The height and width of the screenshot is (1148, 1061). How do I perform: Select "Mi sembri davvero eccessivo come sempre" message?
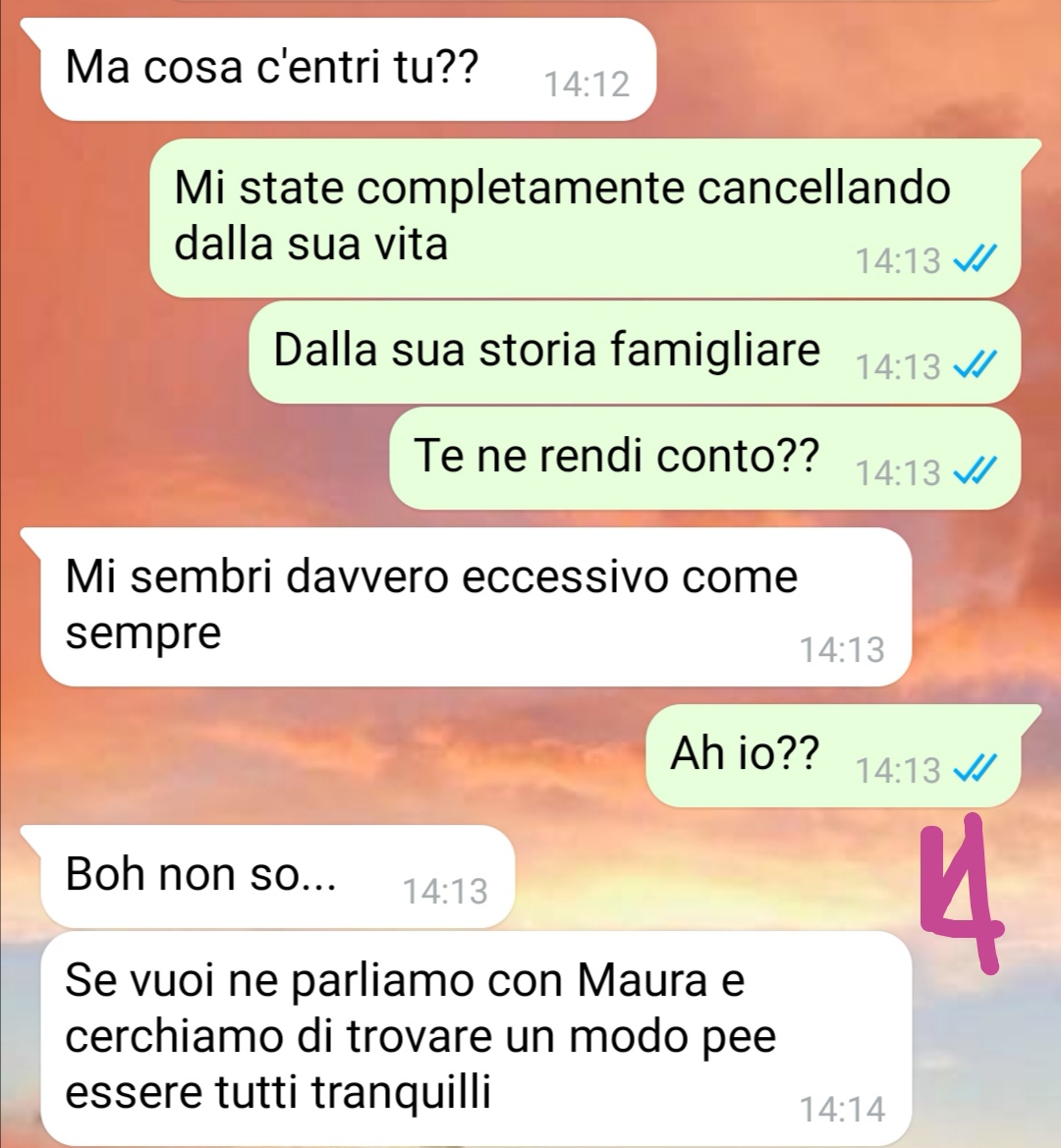[x=475, y=607]
